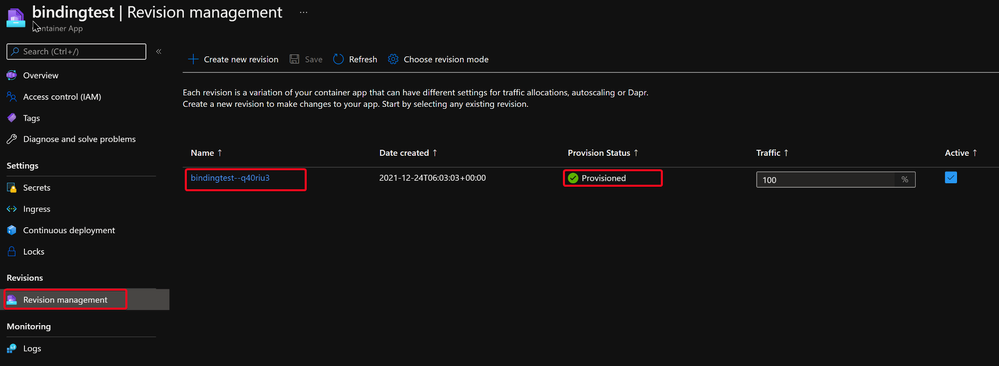Select the Continuous deployment icon

pos(11,230)
